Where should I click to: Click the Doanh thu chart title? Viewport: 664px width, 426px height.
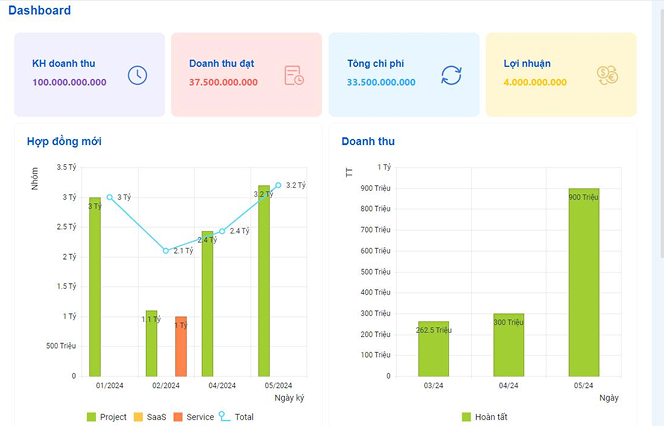point(368,141)
